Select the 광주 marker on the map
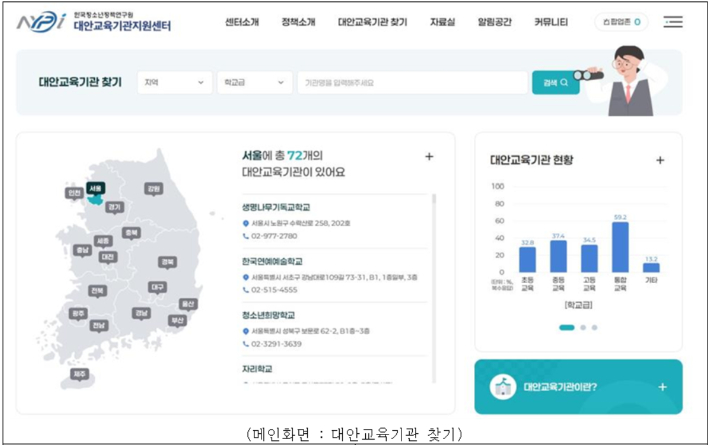Viewport: 710px width, 445px height. tap(78, 314)
